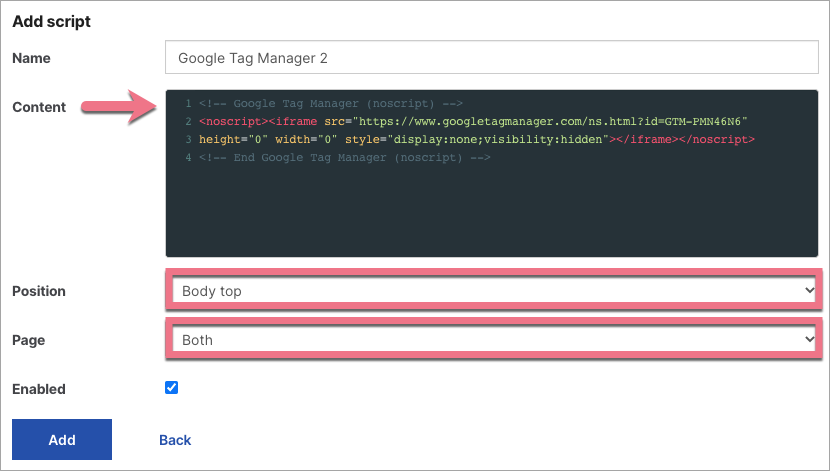Click the Page label
Viewport: 830px width, 471px height.
click(29, 340)
